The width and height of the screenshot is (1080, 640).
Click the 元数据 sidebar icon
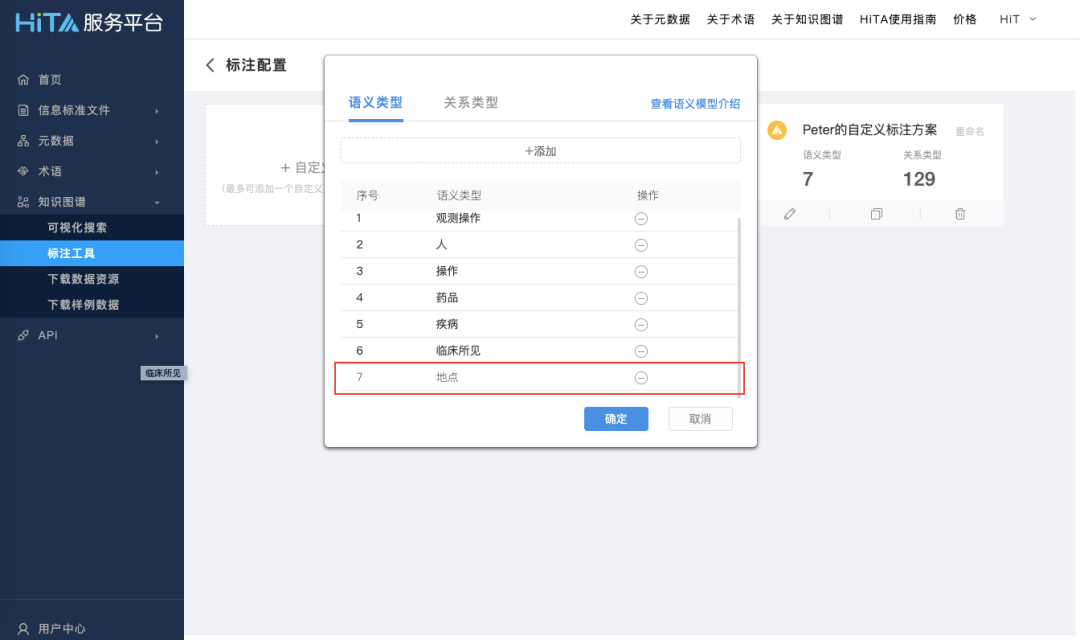click(23, 141)
